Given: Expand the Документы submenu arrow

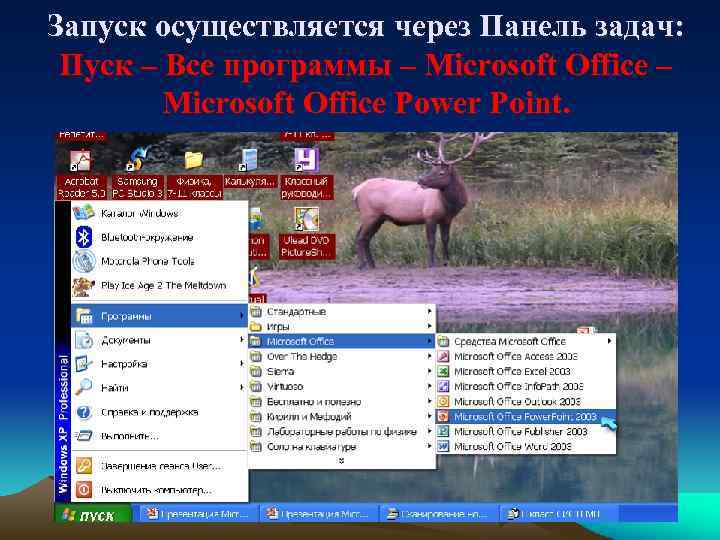Looking at the screenshot, I should (242, 340).
